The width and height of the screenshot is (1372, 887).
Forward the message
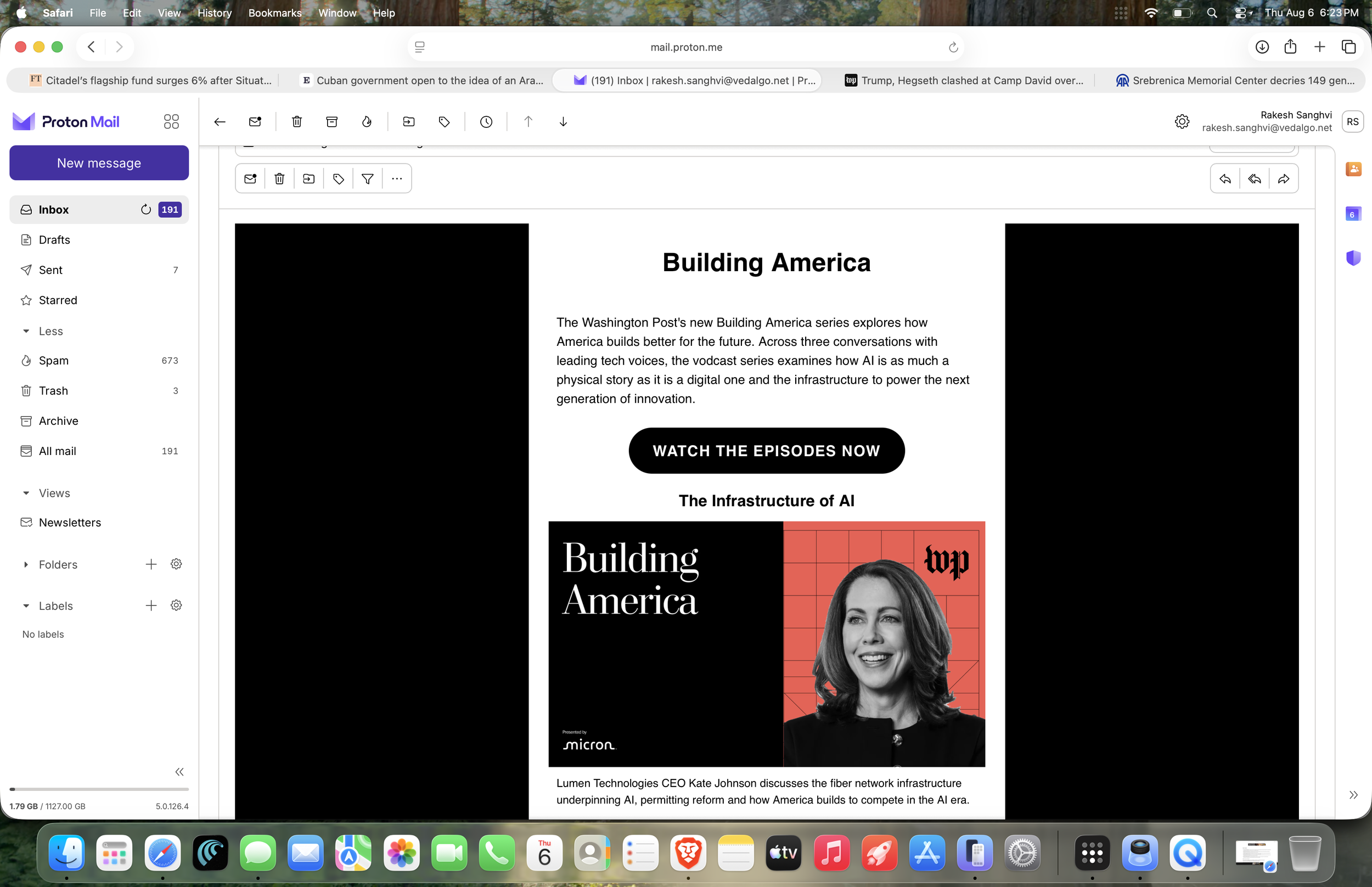pos(1283,178)
